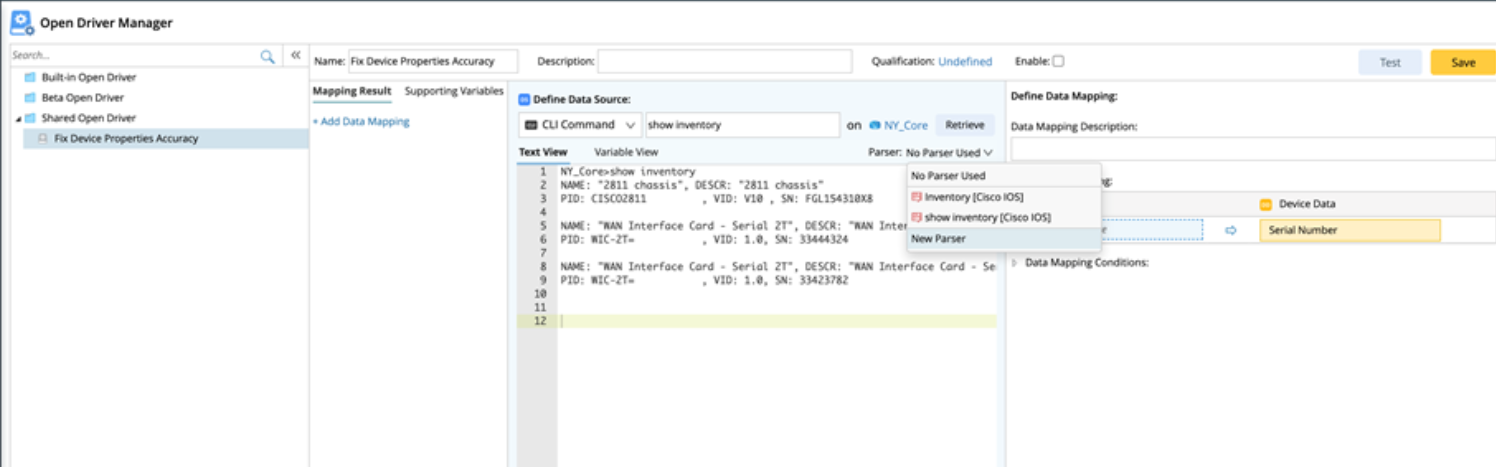1496x467 pixels.
Task: Click the Open Driver Manager logo icon
Action: pos(21,21)
